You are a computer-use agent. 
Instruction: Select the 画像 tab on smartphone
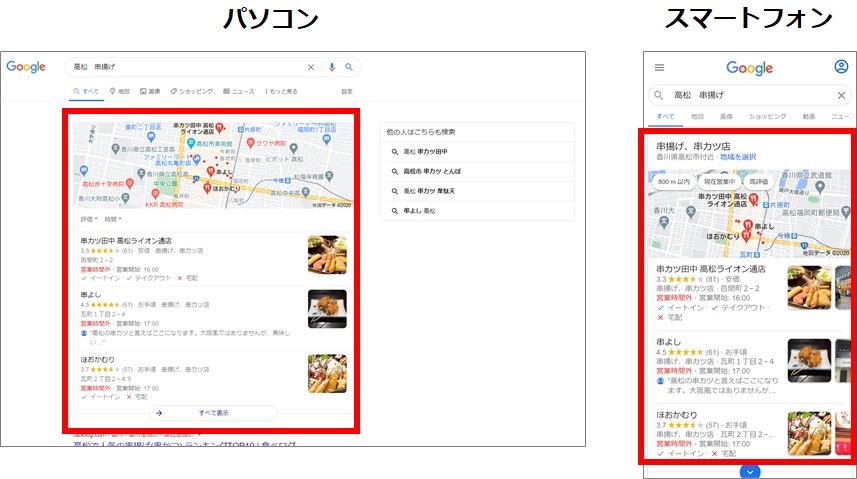(x=726, y=116)
